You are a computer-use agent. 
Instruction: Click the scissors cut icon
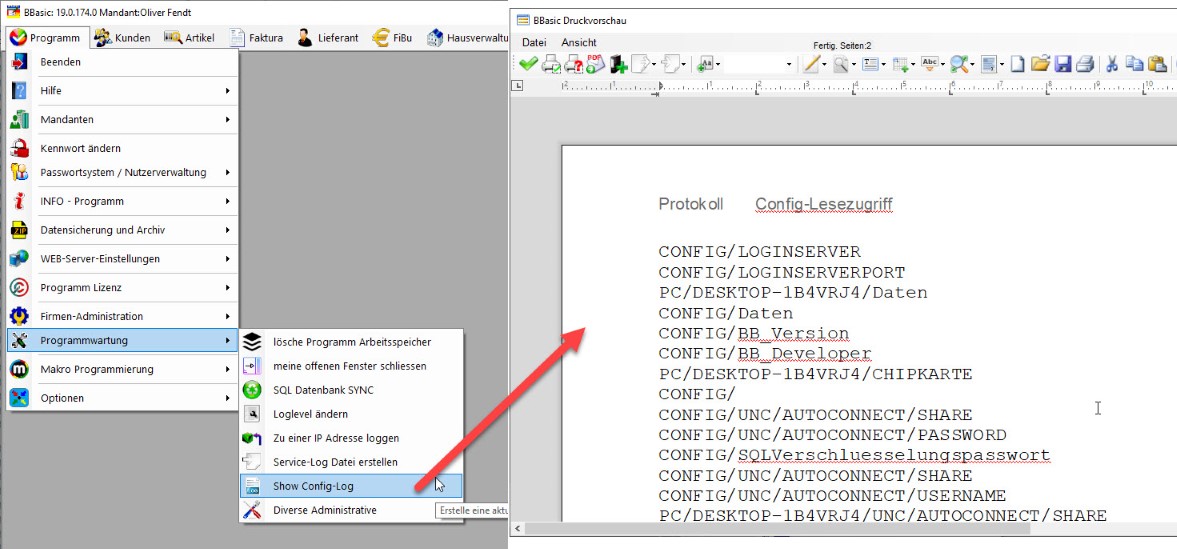[x=1112, y=65]
